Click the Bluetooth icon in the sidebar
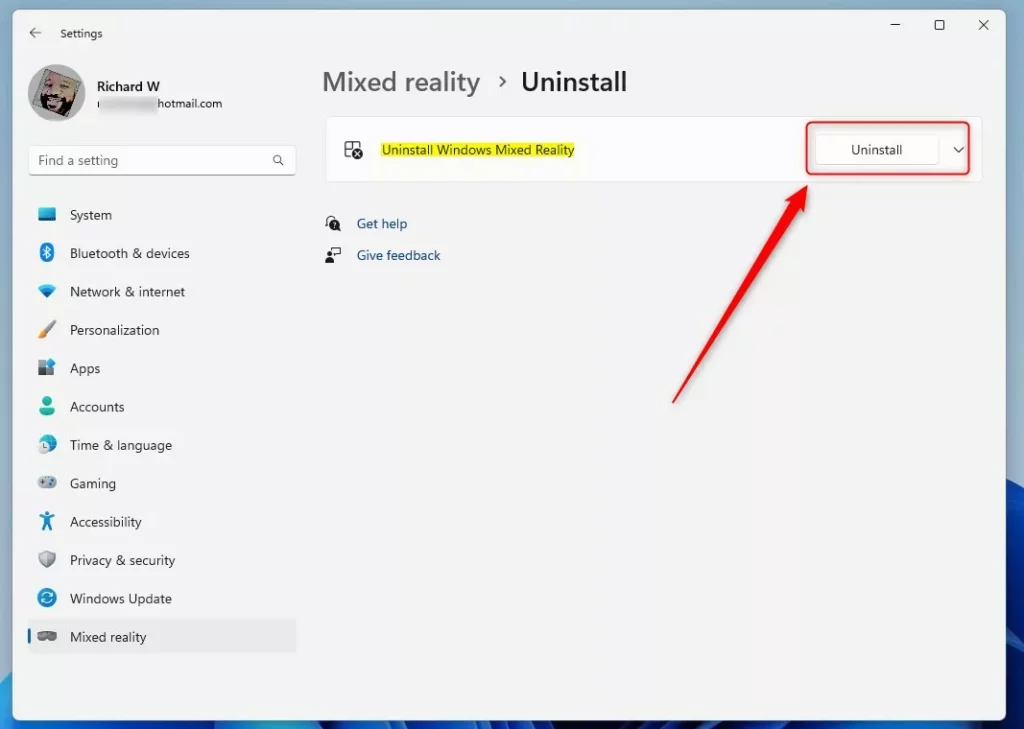Screen dimensions: 1024x729 47,253
